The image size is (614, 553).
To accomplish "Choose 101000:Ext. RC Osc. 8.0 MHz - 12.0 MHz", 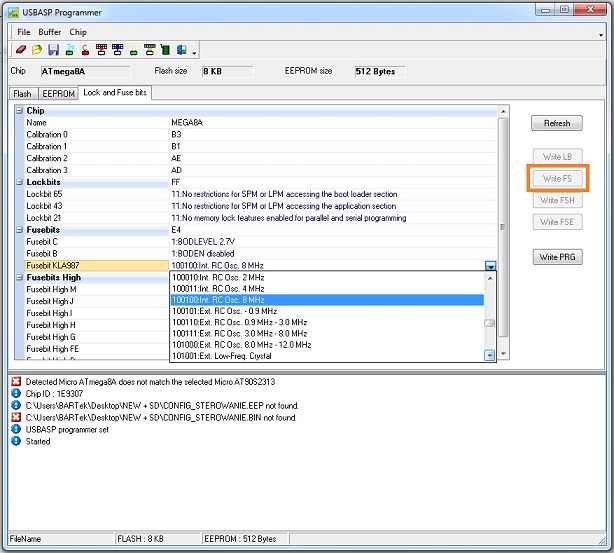I will click(x=327, y=345).
